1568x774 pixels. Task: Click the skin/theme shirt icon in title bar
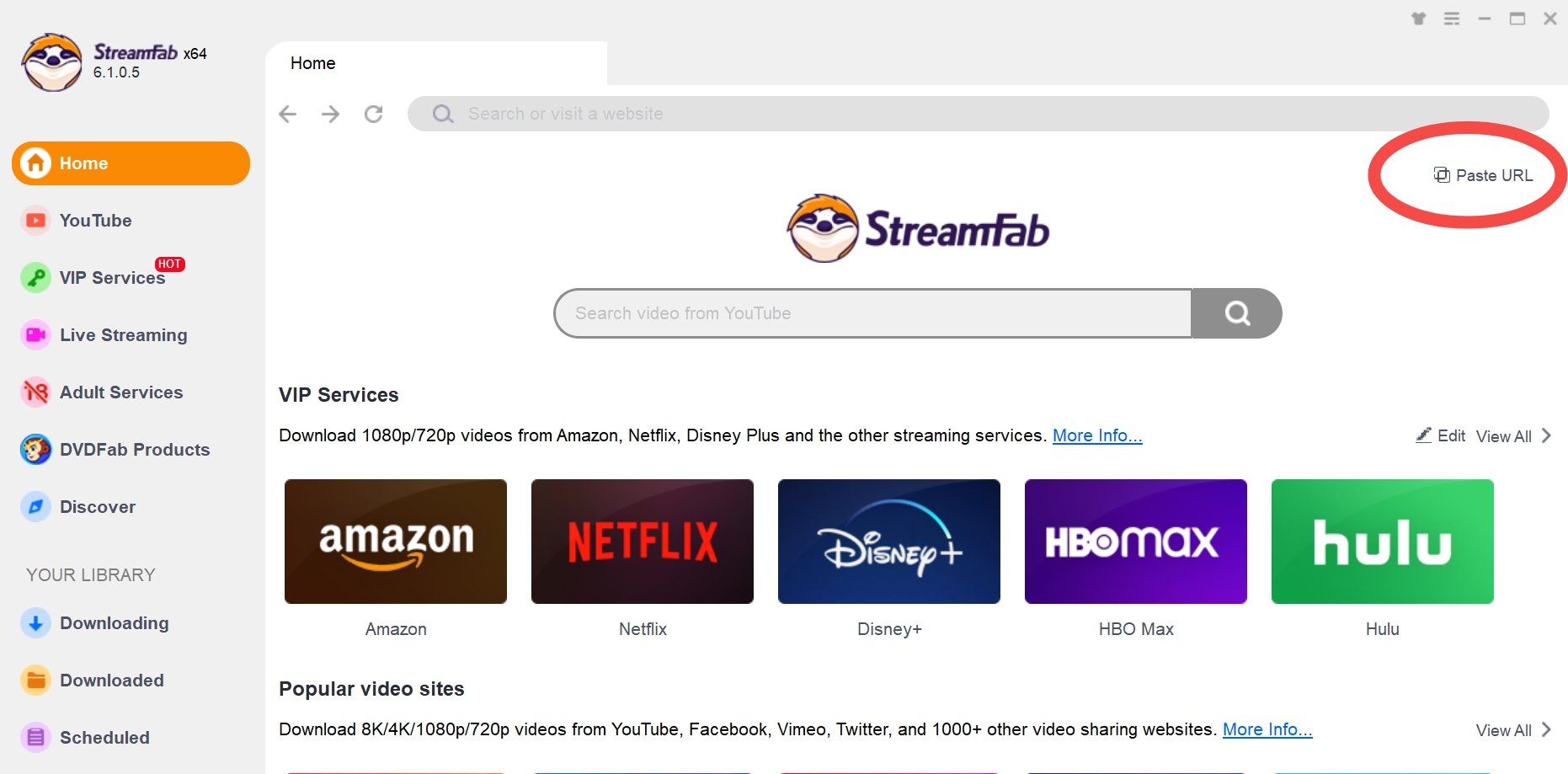(x=1419, y=19)
